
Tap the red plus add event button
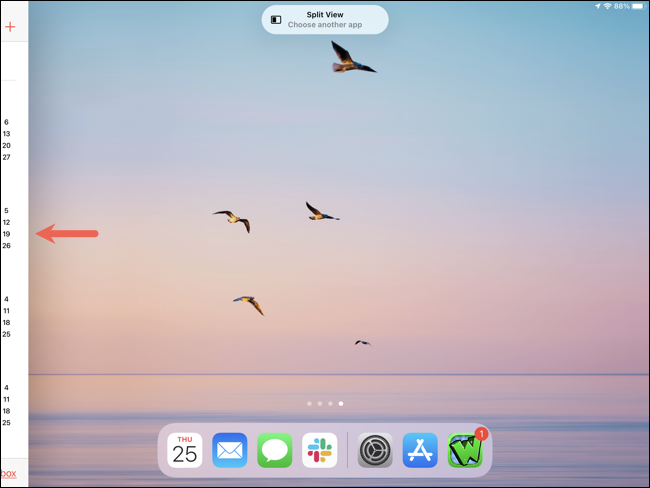10,27
